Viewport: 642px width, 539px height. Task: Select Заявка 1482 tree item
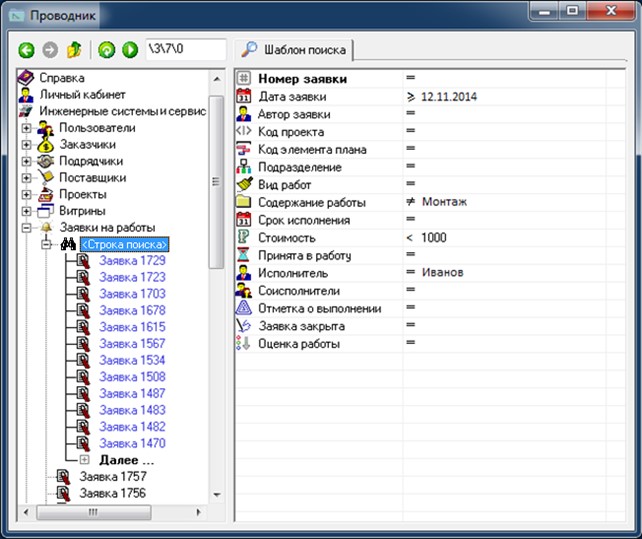click(132, 426)
